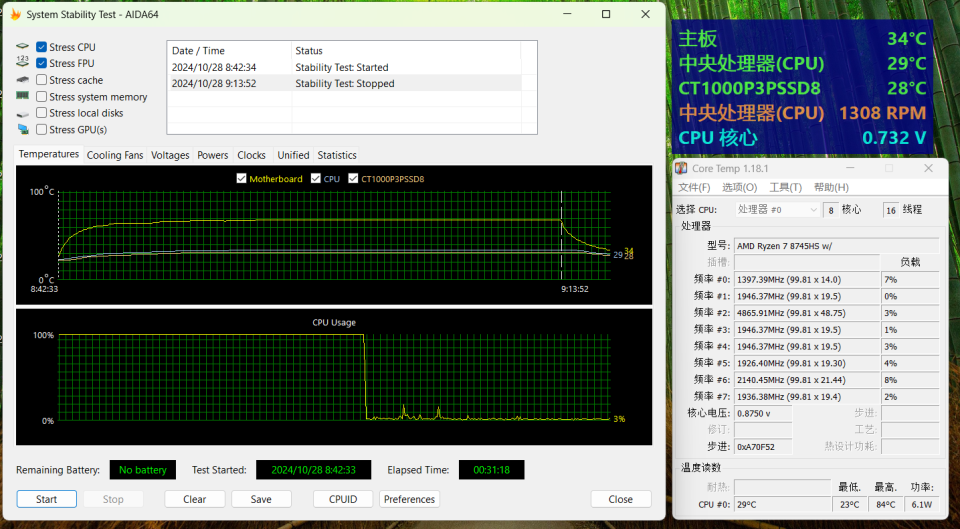
Task: Click the No battery status field
Action: [x=143, y=470]
